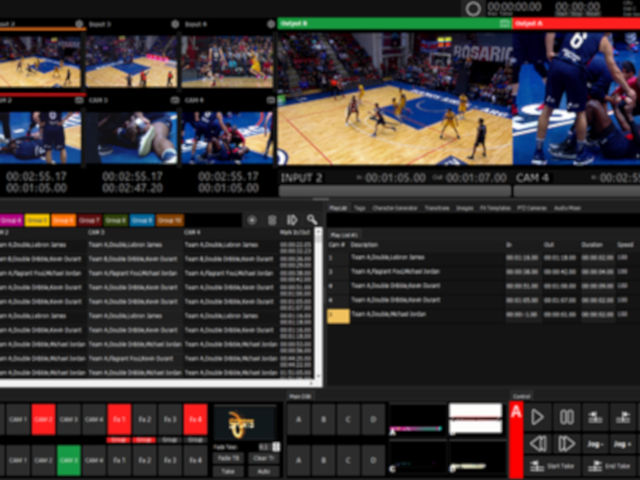Screen dimensions: 640x480
Task: Click the Play button in Control panel
Action: (x=538, y=417)
